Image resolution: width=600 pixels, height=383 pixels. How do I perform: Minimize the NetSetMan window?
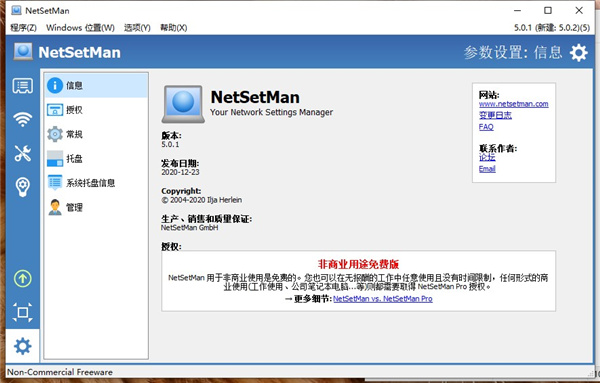[x=517, y=10]
